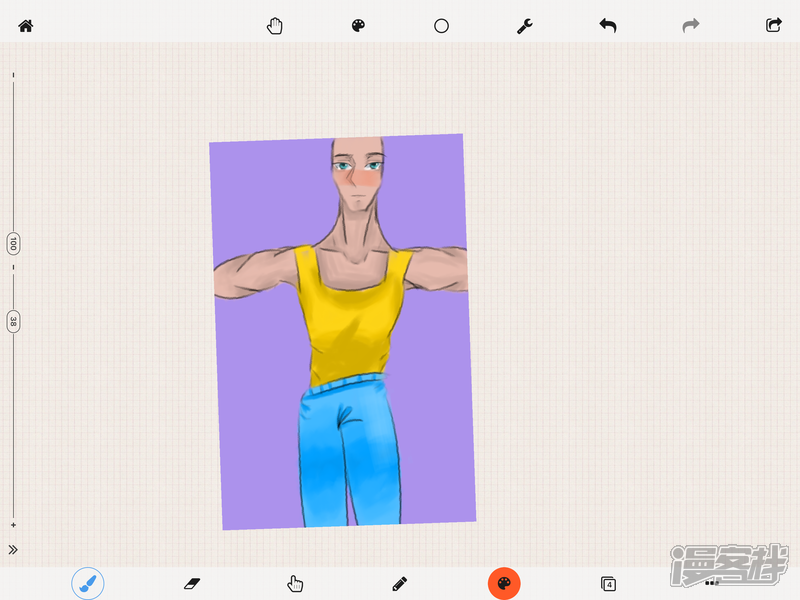Click the slider handle labeled 38
The width and height of the screenshot is (800, 600).
pyautogui.click(x=13, y=321)
